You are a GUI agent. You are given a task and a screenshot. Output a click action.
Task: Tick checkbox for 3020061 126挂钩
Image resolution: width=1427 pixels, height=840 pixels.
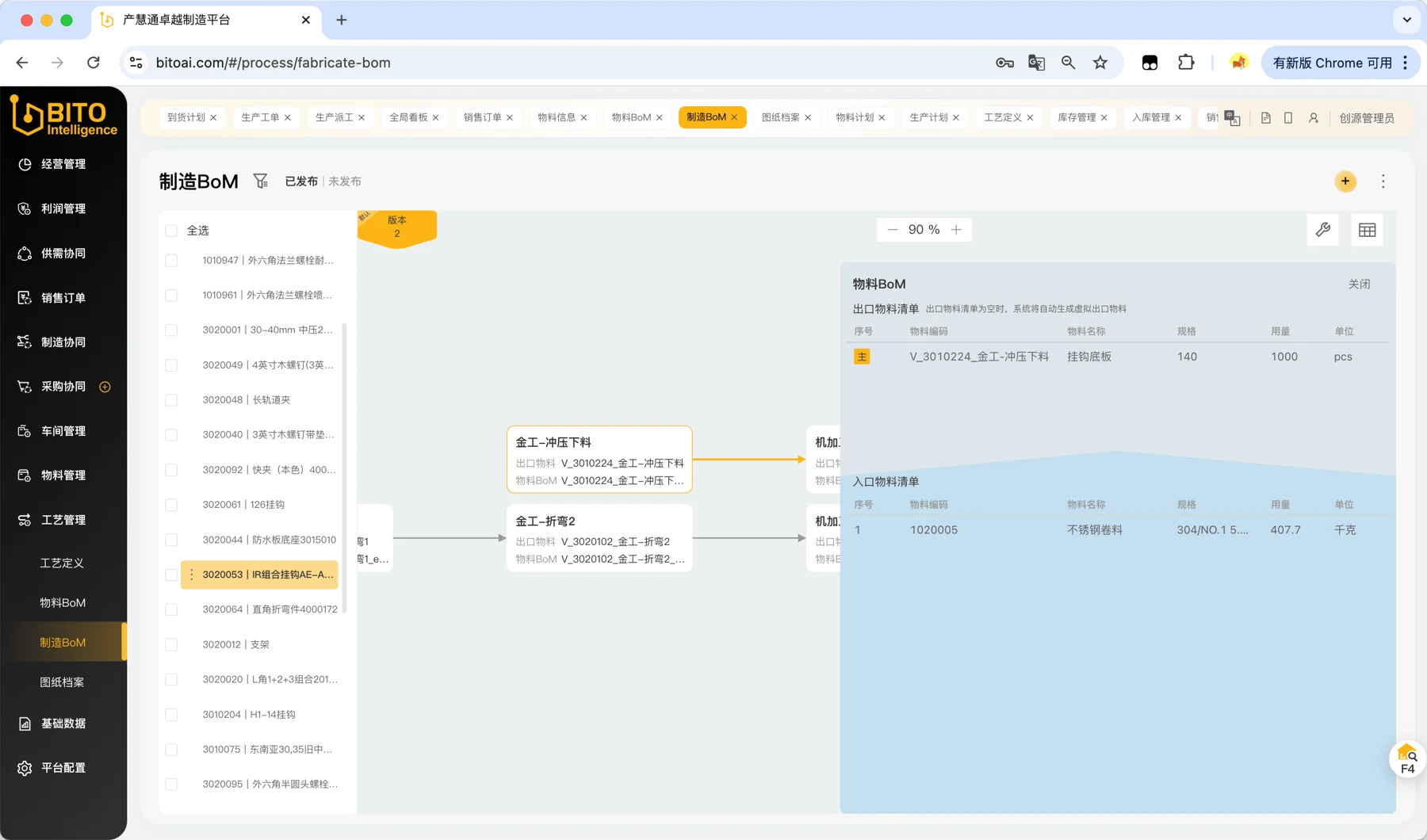pos(171,505)
